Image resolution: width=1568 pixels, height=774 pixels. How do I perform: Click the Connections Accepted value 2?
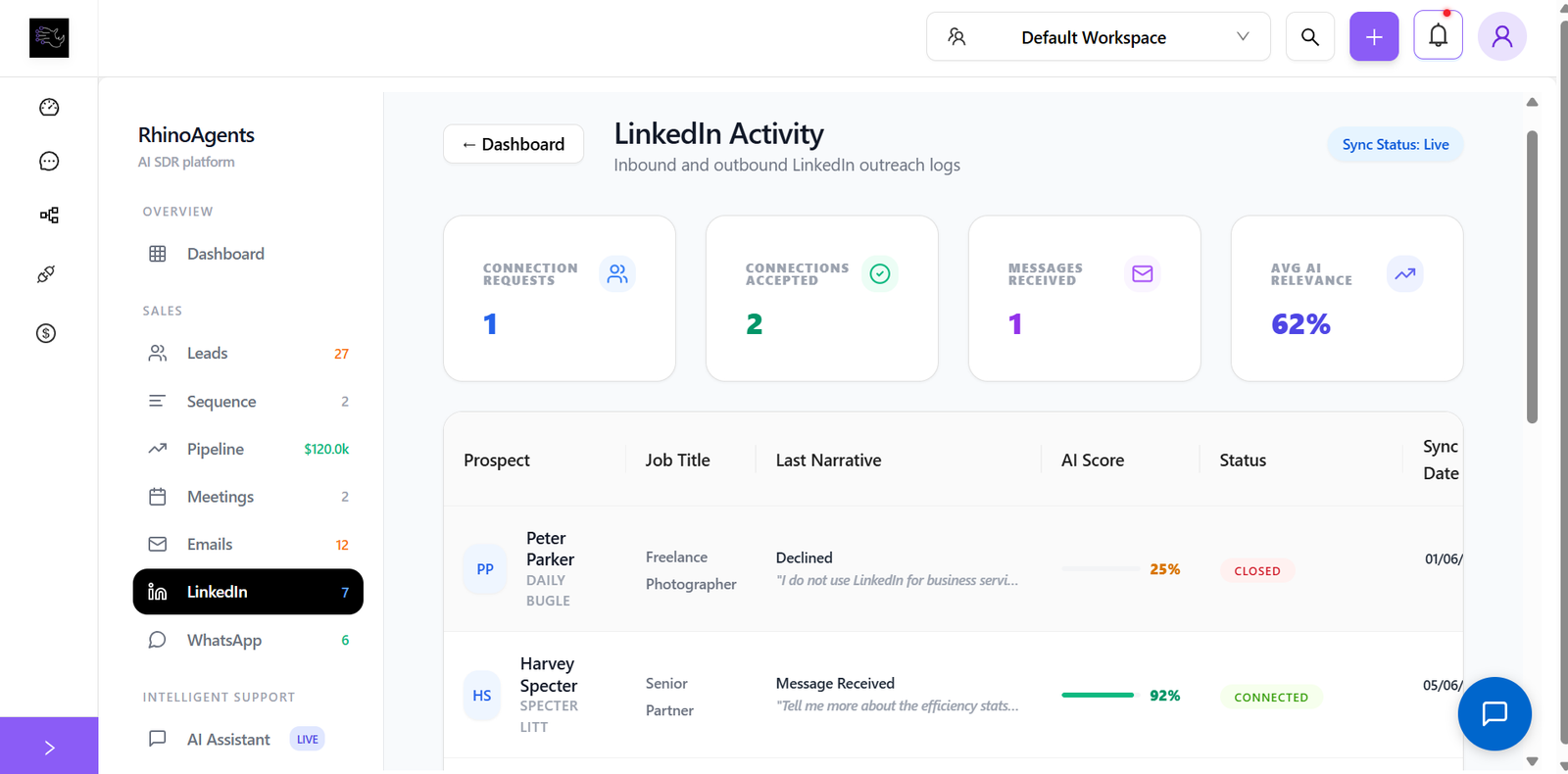click(754, 324)
